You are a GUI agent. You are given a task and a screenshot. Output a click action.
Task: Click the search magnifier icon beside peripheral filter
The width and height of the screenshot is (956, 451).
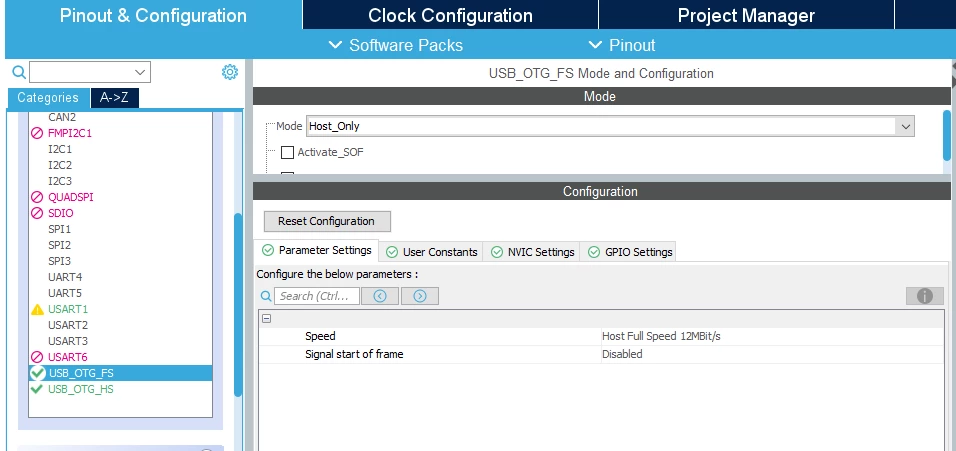(19, 73)
